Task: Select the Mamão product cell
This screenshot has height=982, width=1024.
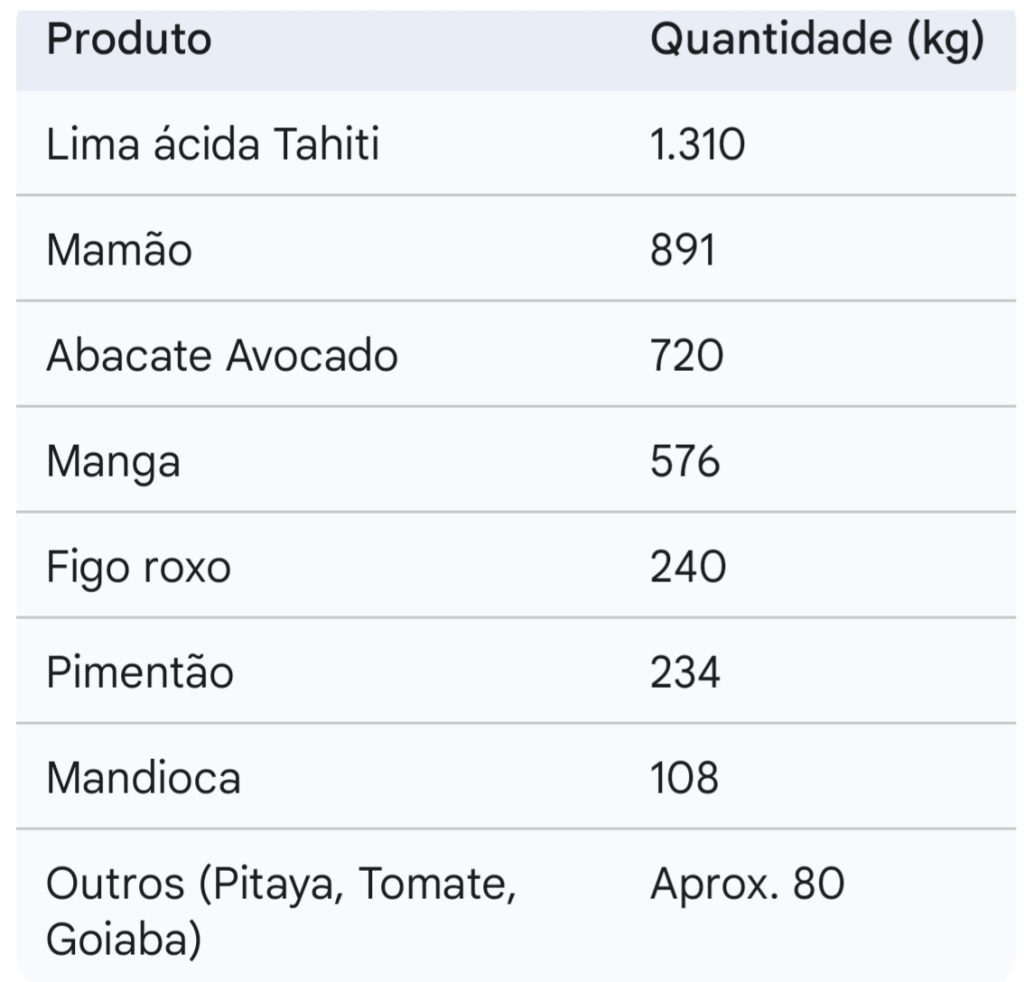Action: (x=119, y=250)
